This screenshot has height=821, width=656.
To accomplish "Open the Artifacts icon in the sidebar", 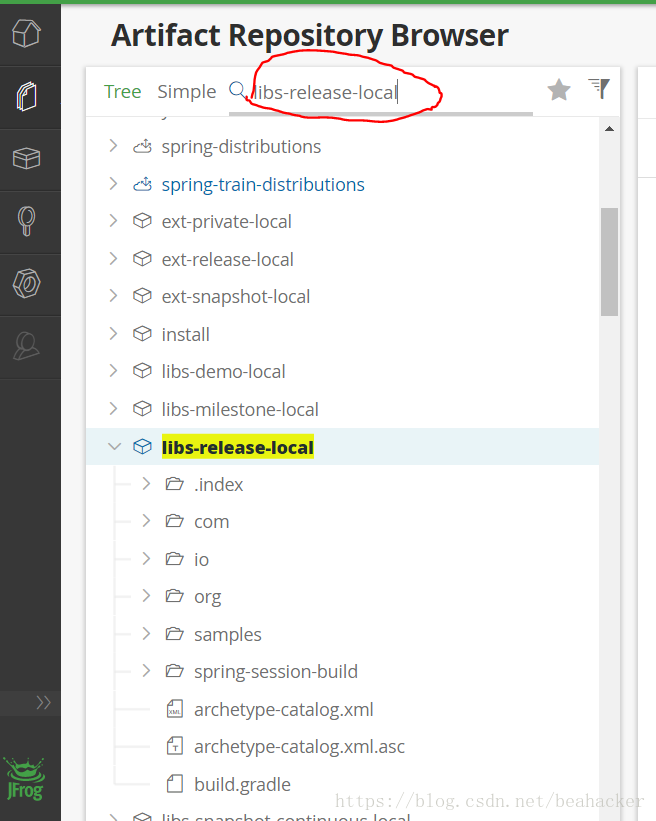I will [26, 96].
